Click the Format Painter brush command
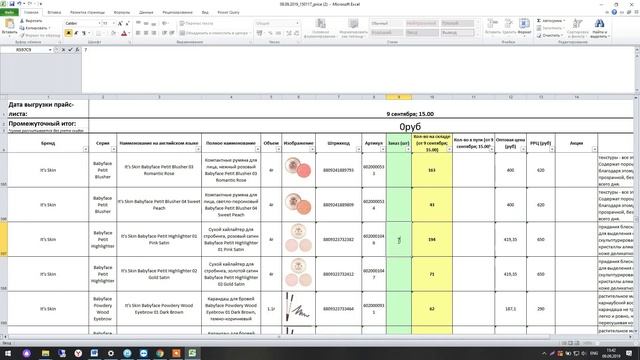 (x=40, y=36)
